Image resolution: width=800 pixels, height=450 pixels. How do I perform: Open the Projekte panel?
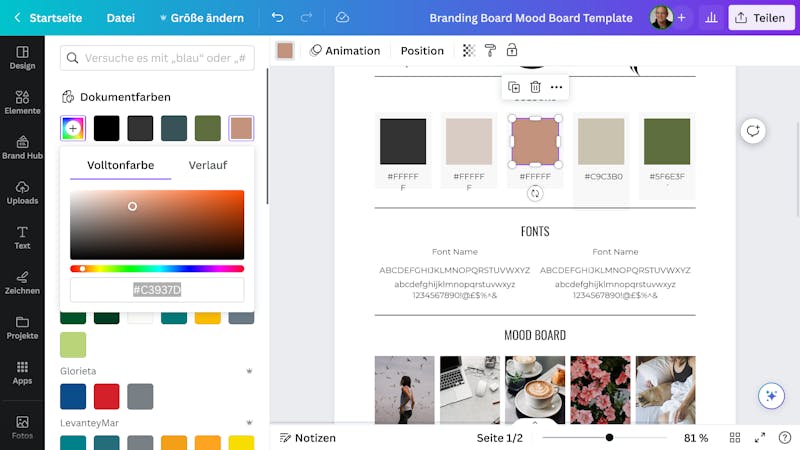tap(22, 327)
